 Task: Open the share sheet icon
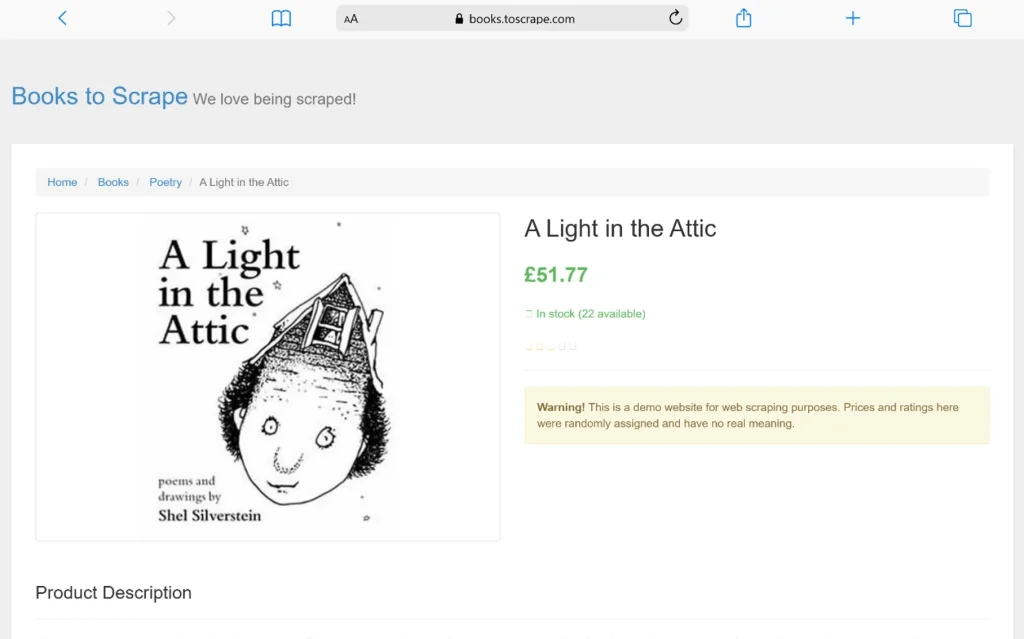[x=744, y=18]
